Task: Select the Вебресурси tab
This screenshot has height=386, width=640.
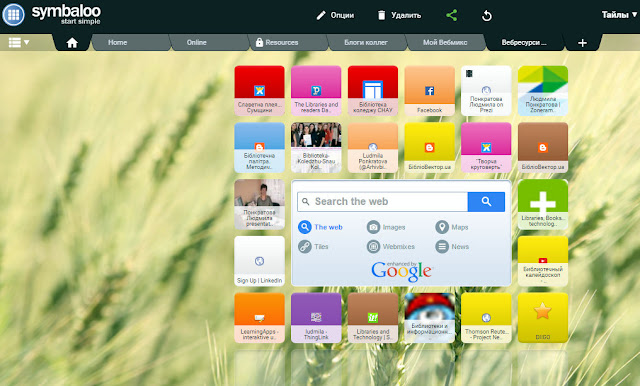Action: (x=524, y=42)
